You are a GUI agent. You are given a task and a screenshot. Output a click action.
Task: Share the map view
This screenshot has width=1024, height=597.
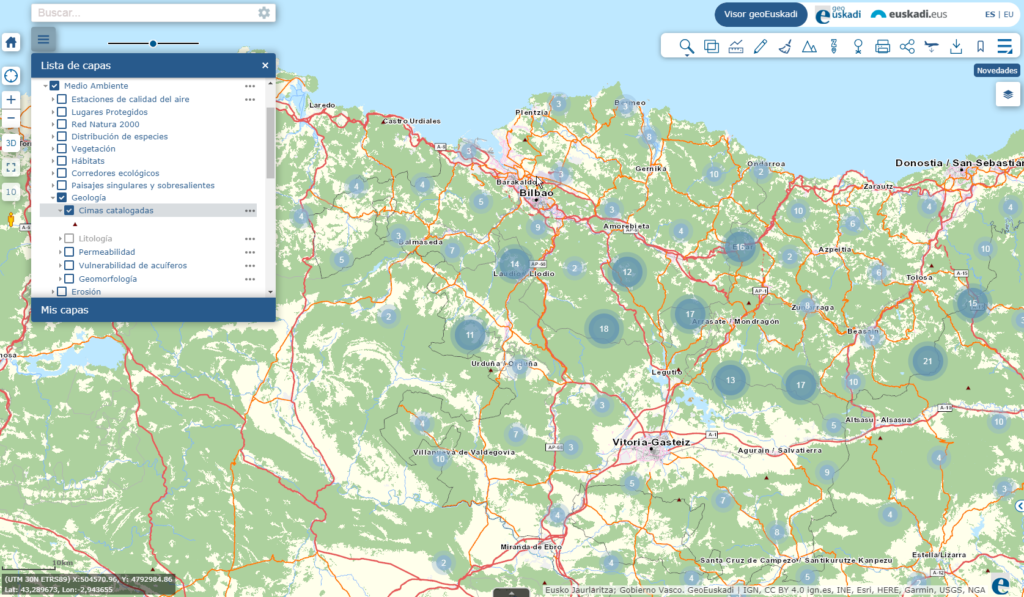pos(907,46)
